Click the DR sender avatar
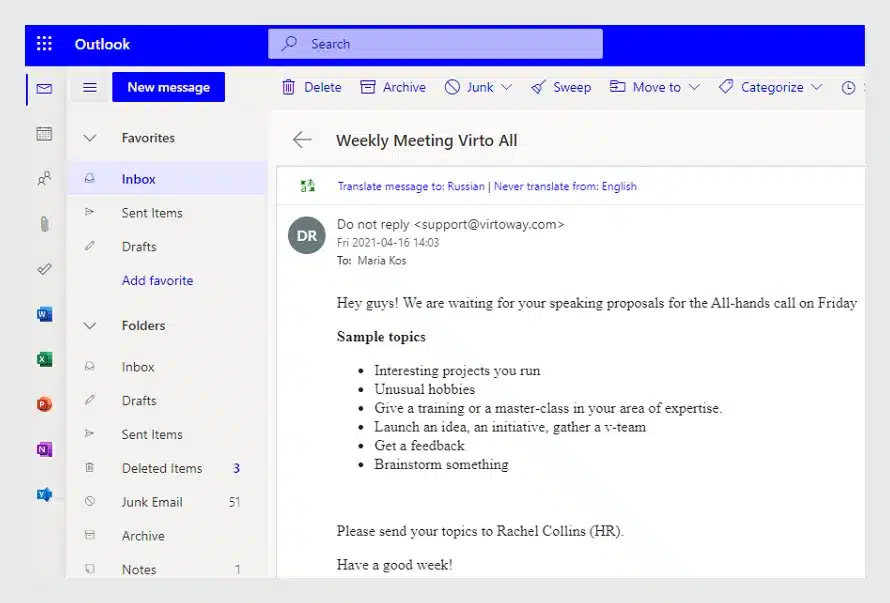 click(307, 235)
